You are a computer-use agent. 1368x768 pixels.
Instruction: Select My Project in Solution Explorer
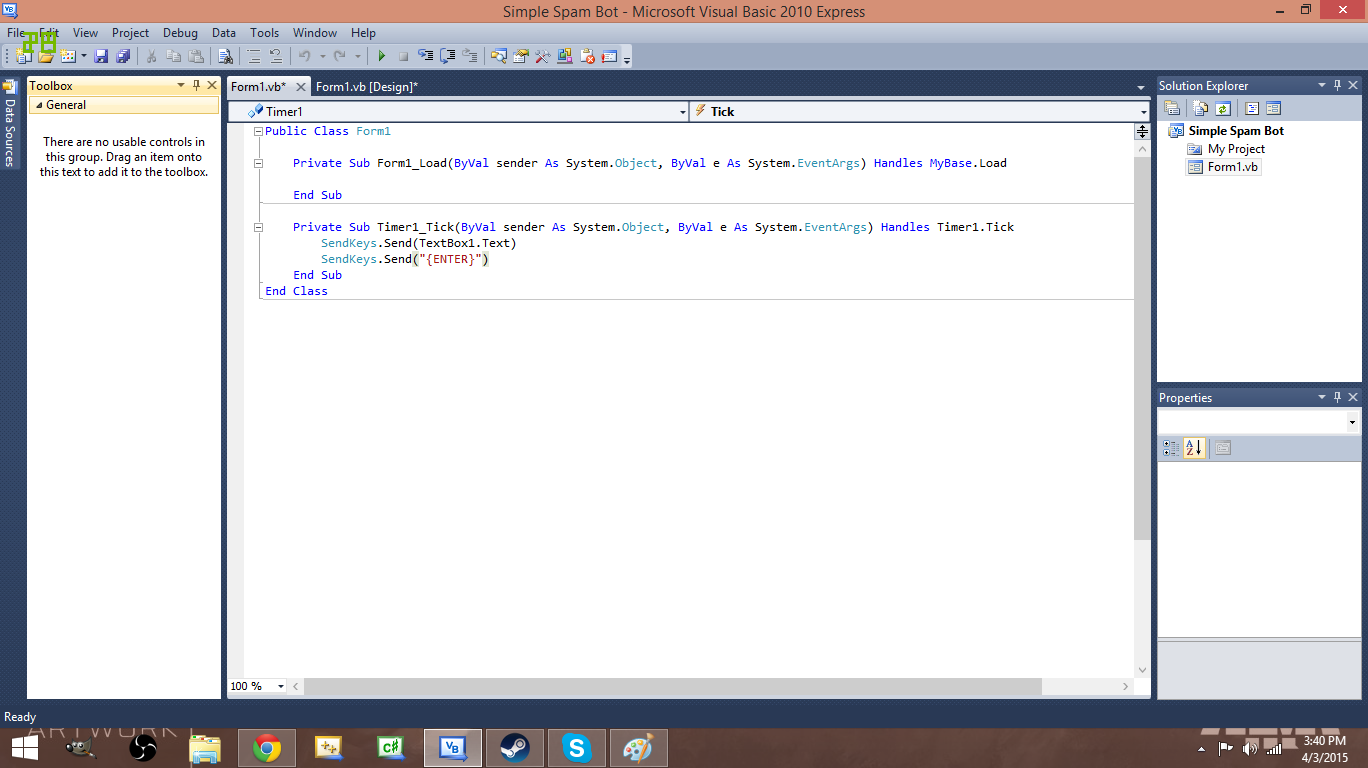(1236, 149)
